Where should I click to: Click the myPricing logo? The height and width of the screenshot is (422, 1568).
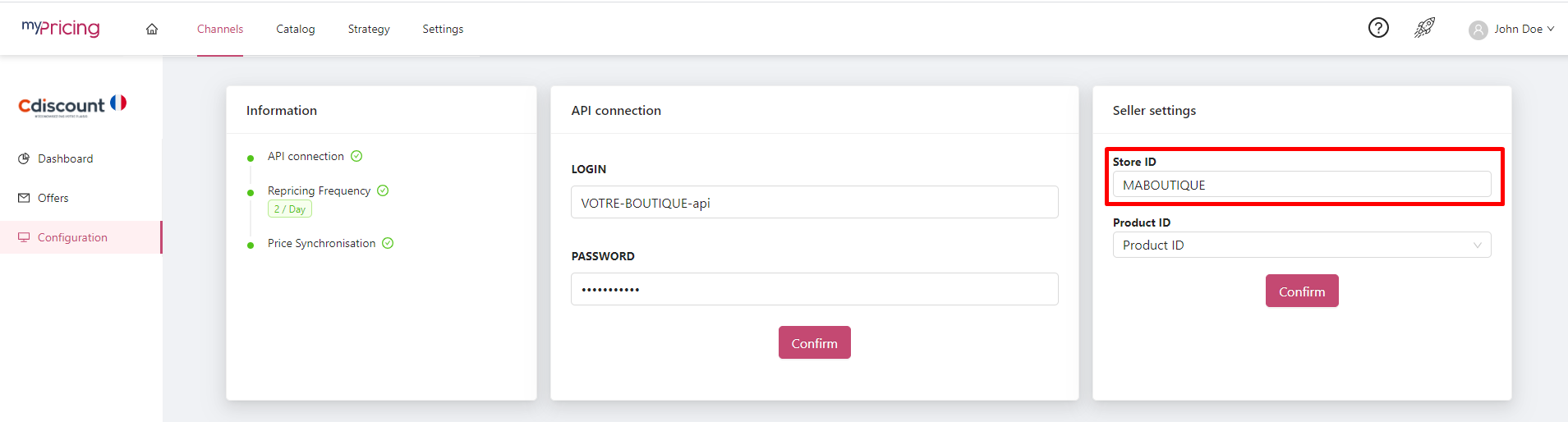coord(61,28)
